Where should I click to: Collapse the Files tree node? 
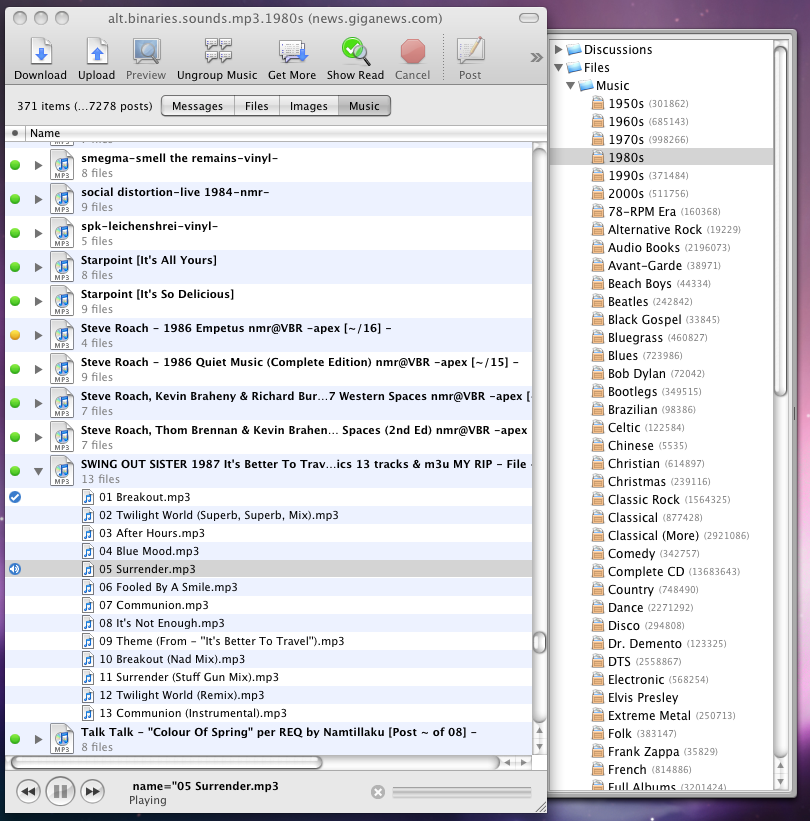coord(558,68)
